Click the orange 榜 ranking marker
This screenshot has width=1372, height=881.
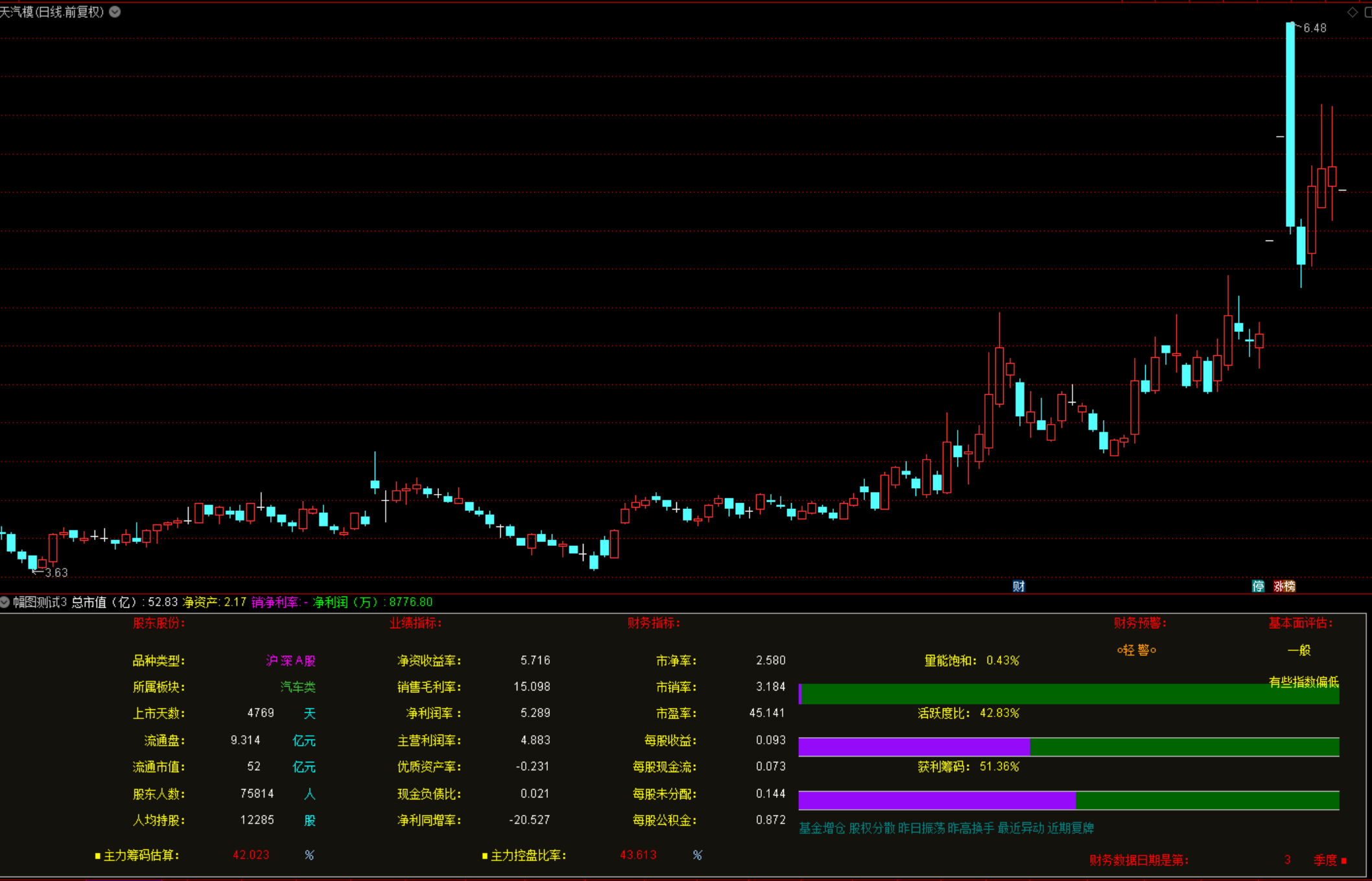[x=1290, y=586]
